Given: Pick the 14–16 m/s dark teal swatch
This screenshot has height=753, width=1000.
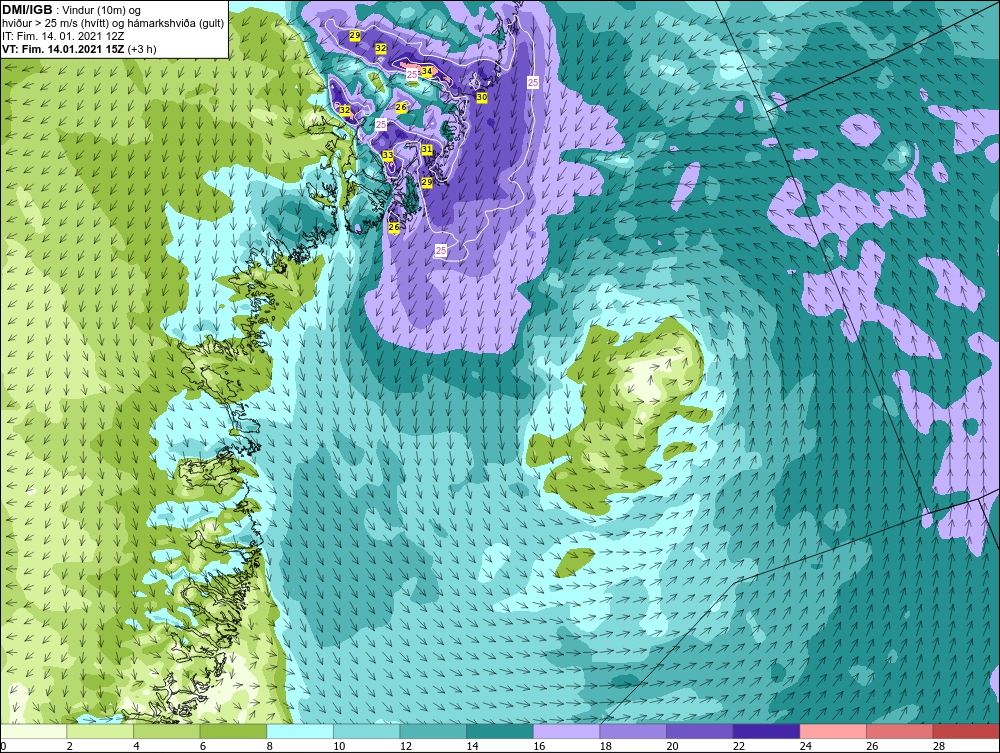Looking at the screenshot, I should 499,731.
